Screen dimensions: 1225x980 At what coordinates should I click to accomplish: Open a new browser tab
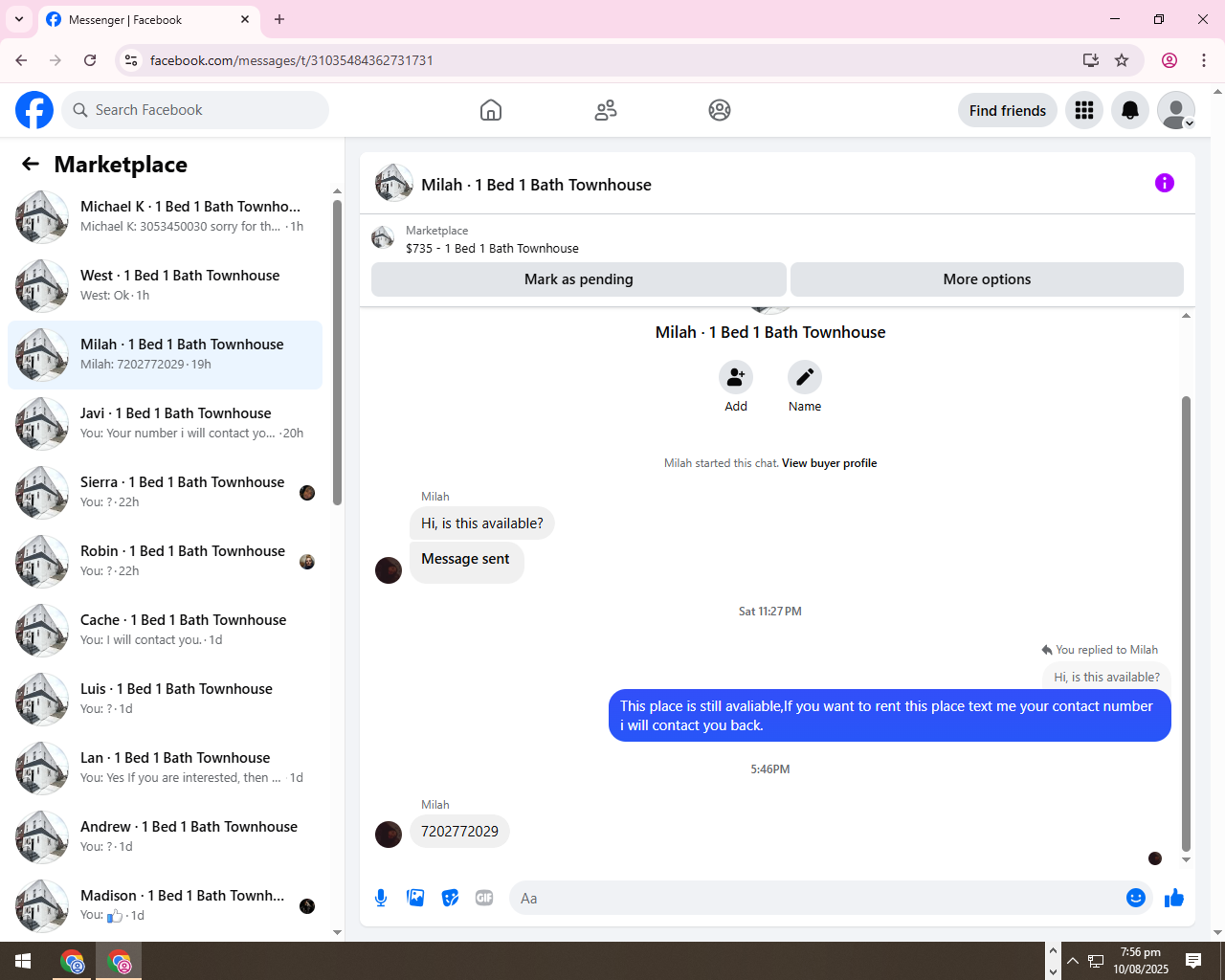(x=279, y=19)
